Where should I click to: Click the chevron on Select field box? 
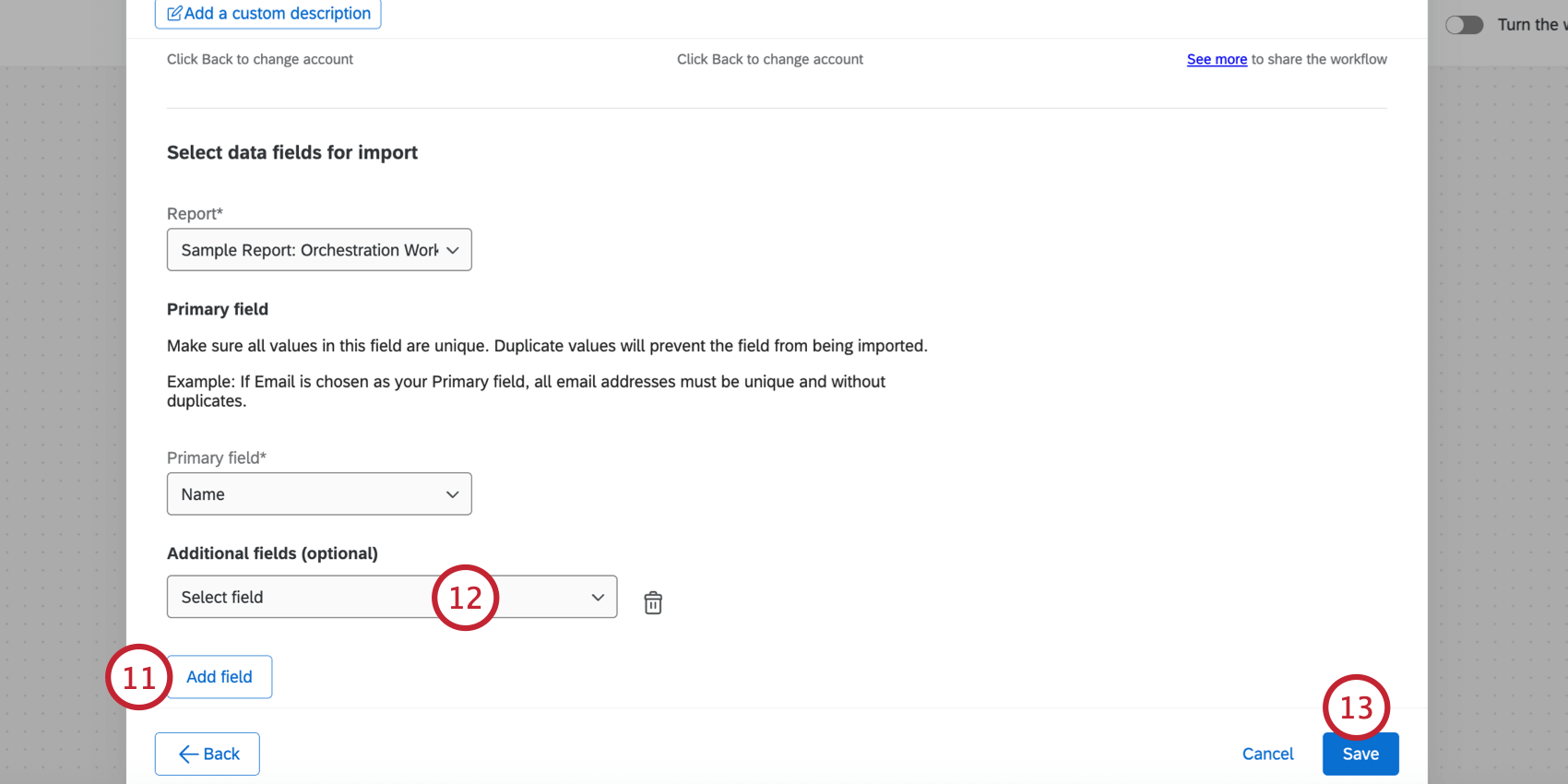coord(598,598)
